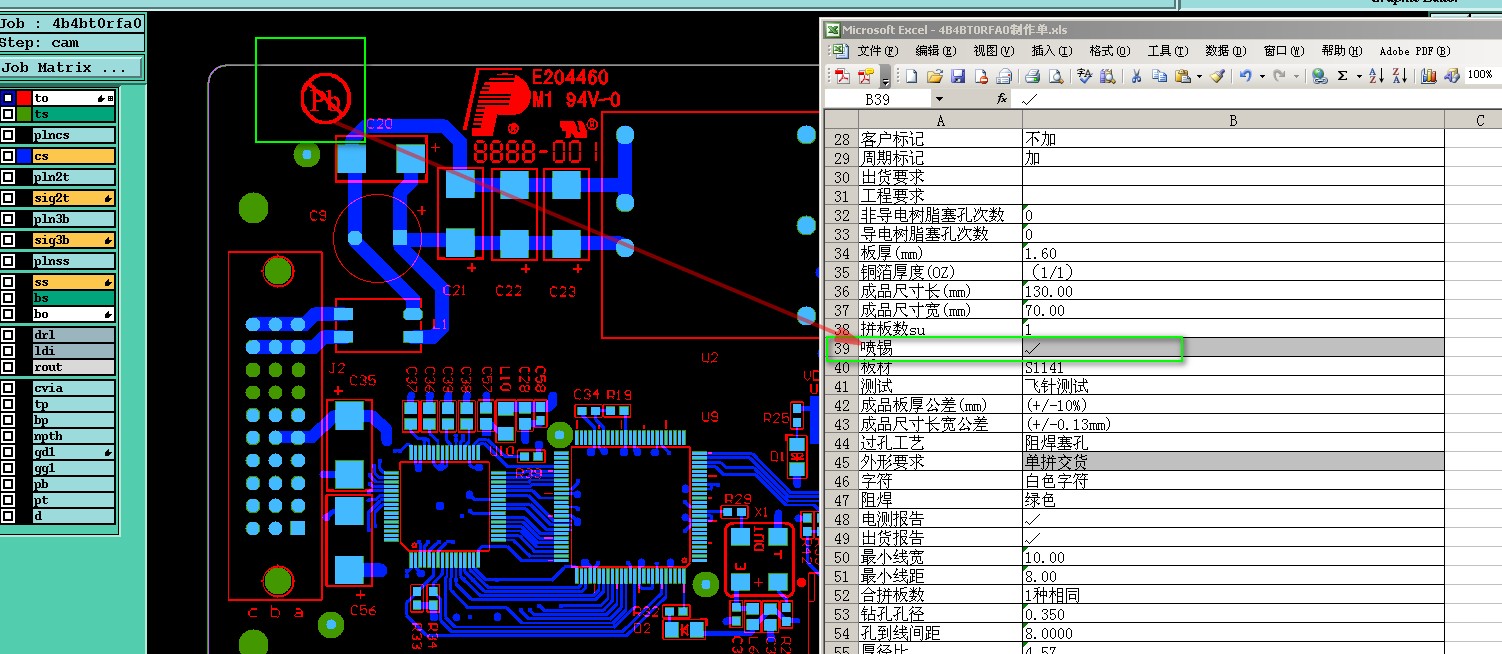Toggle visibility checkbox of layer plncs
This screenshot has height=654, width=1502.
pos(8,135)
